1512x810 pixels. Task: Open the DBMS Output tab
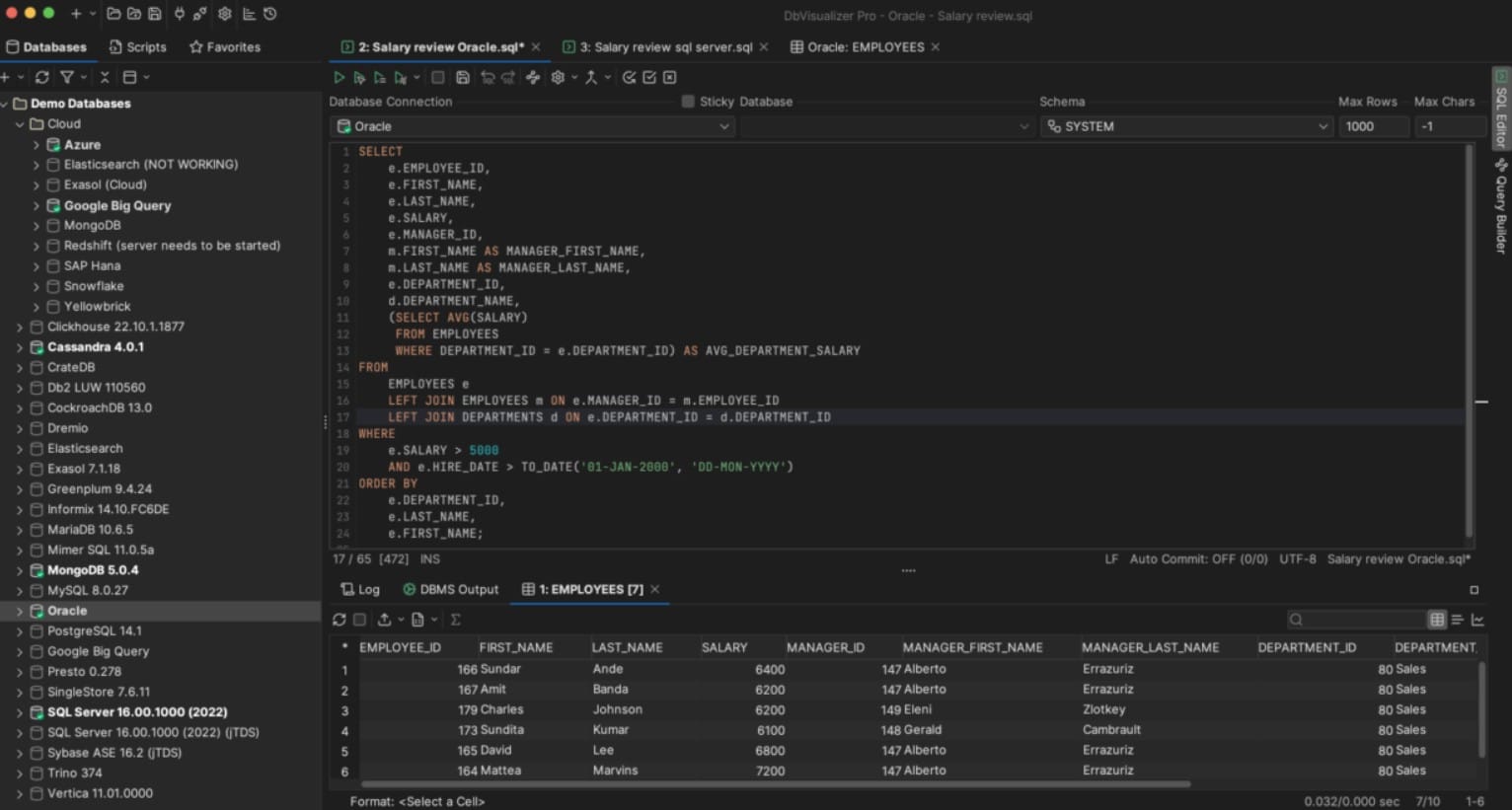click(x=451, y=589)
